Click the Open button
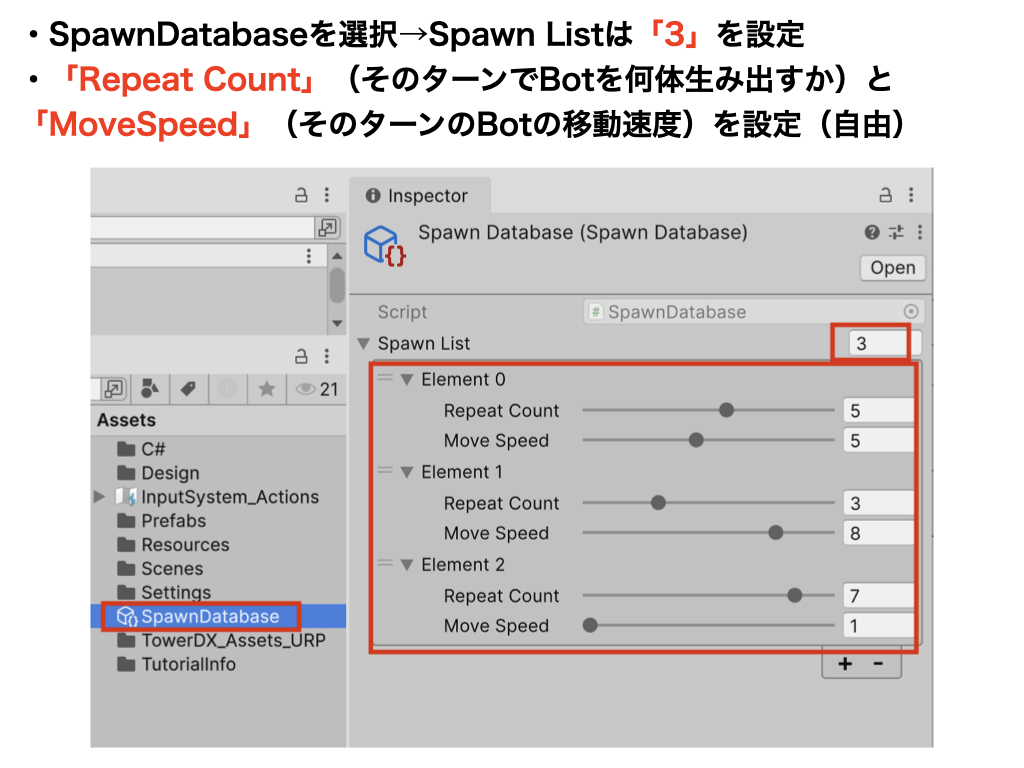Image resolution: width=1024 pixels, height=768 pixels. 893,268
